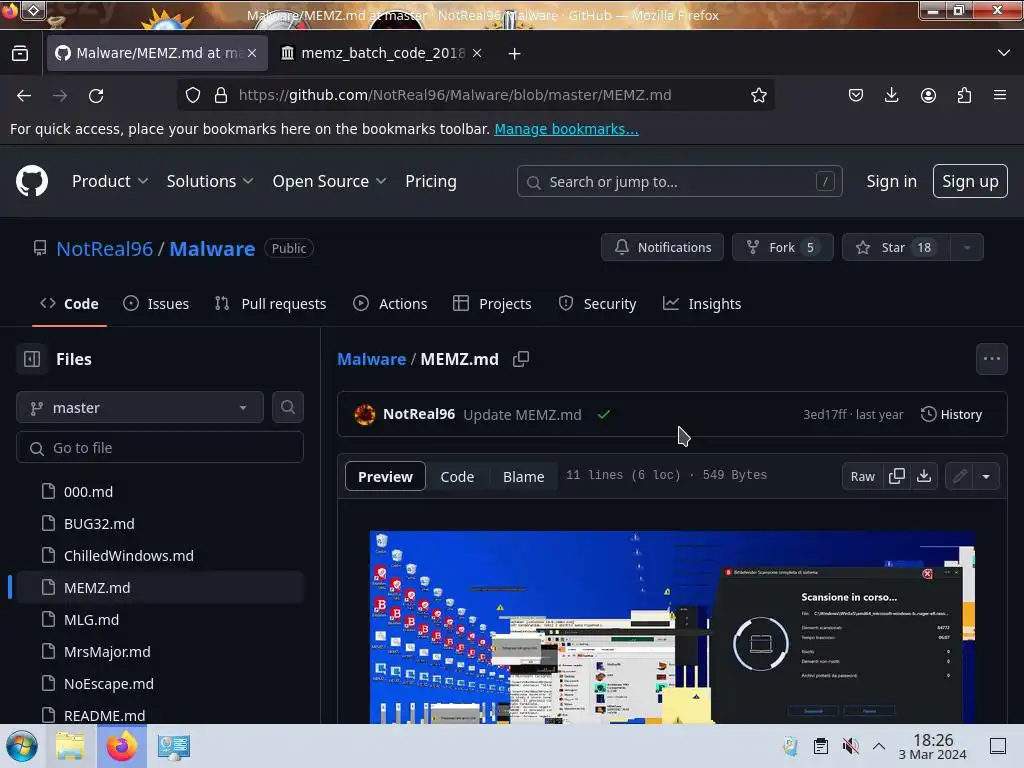Click the pencil edit file icon
Screen dimensions: 1024x768
tap(959, 476)
